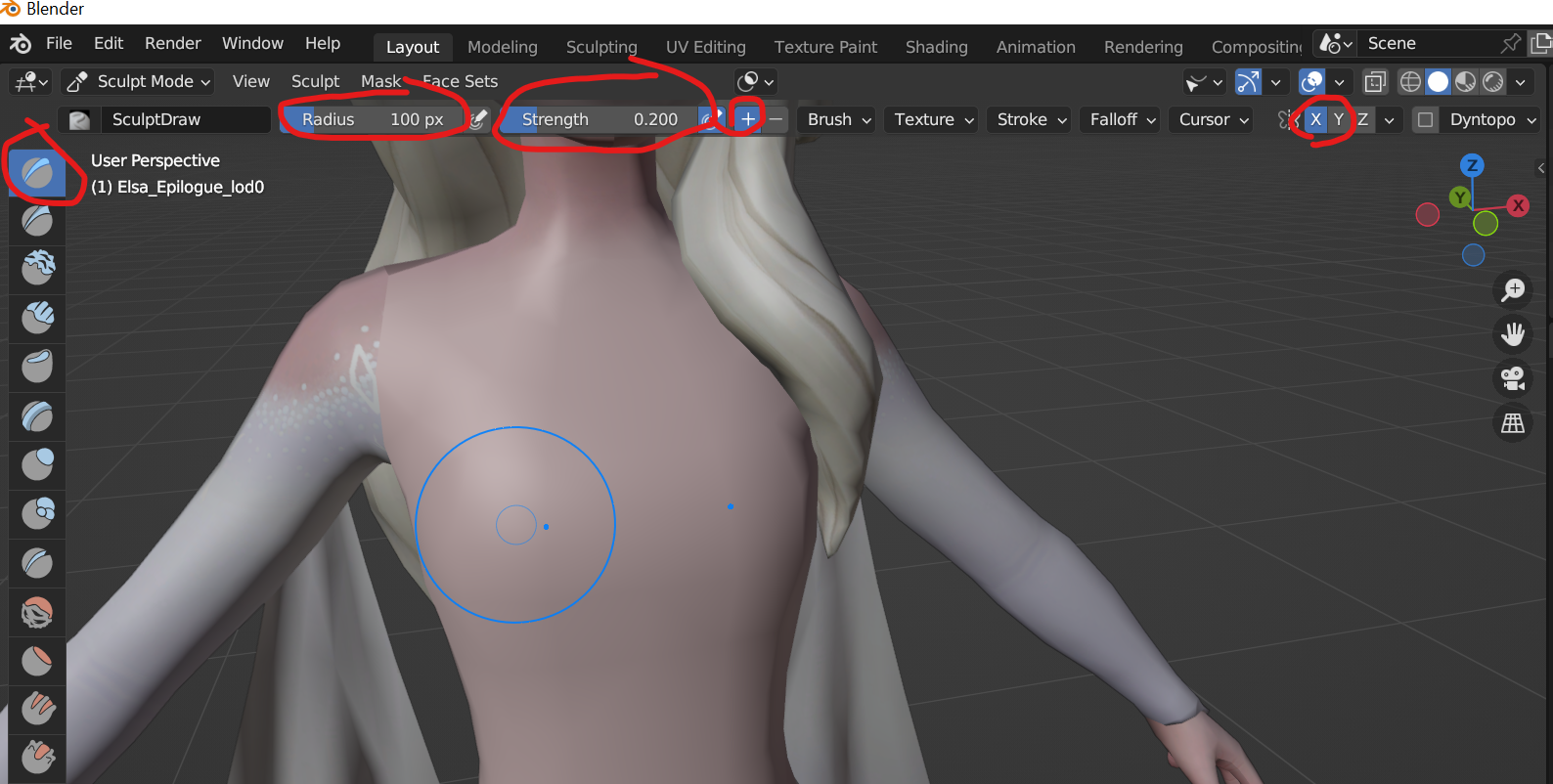Open the Render menu
The image size is (1553, 784).
coord(173,43)
